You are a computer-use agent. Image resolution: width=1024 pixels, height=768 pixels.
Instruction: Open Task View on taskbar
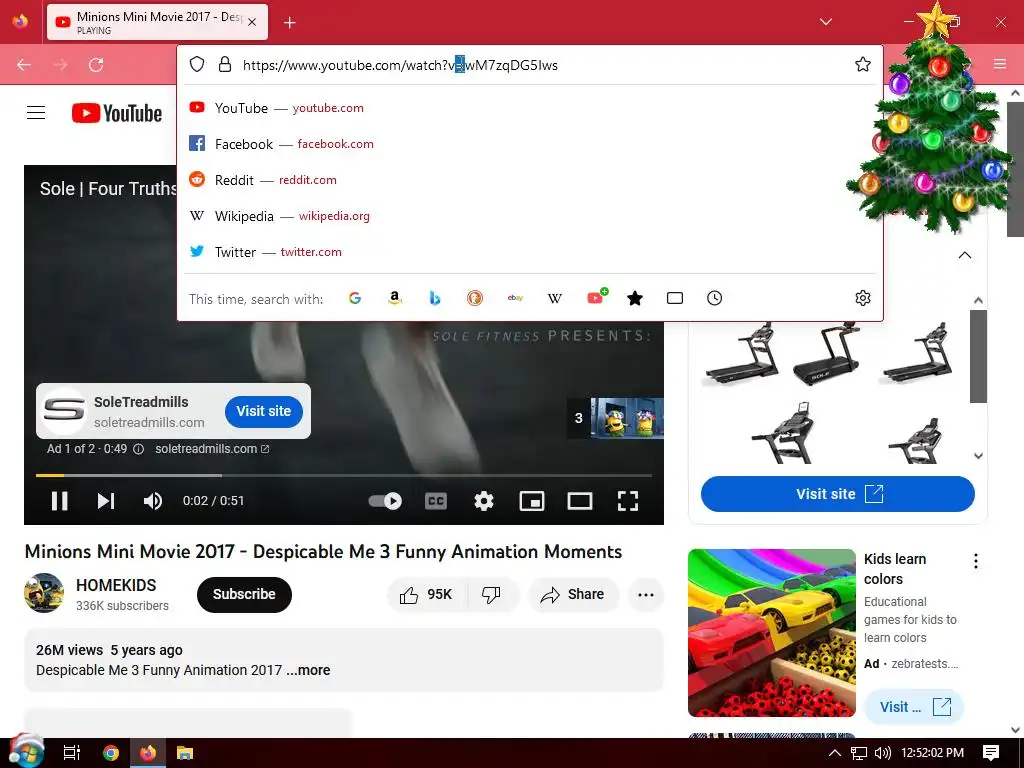(x=72, y=753)
